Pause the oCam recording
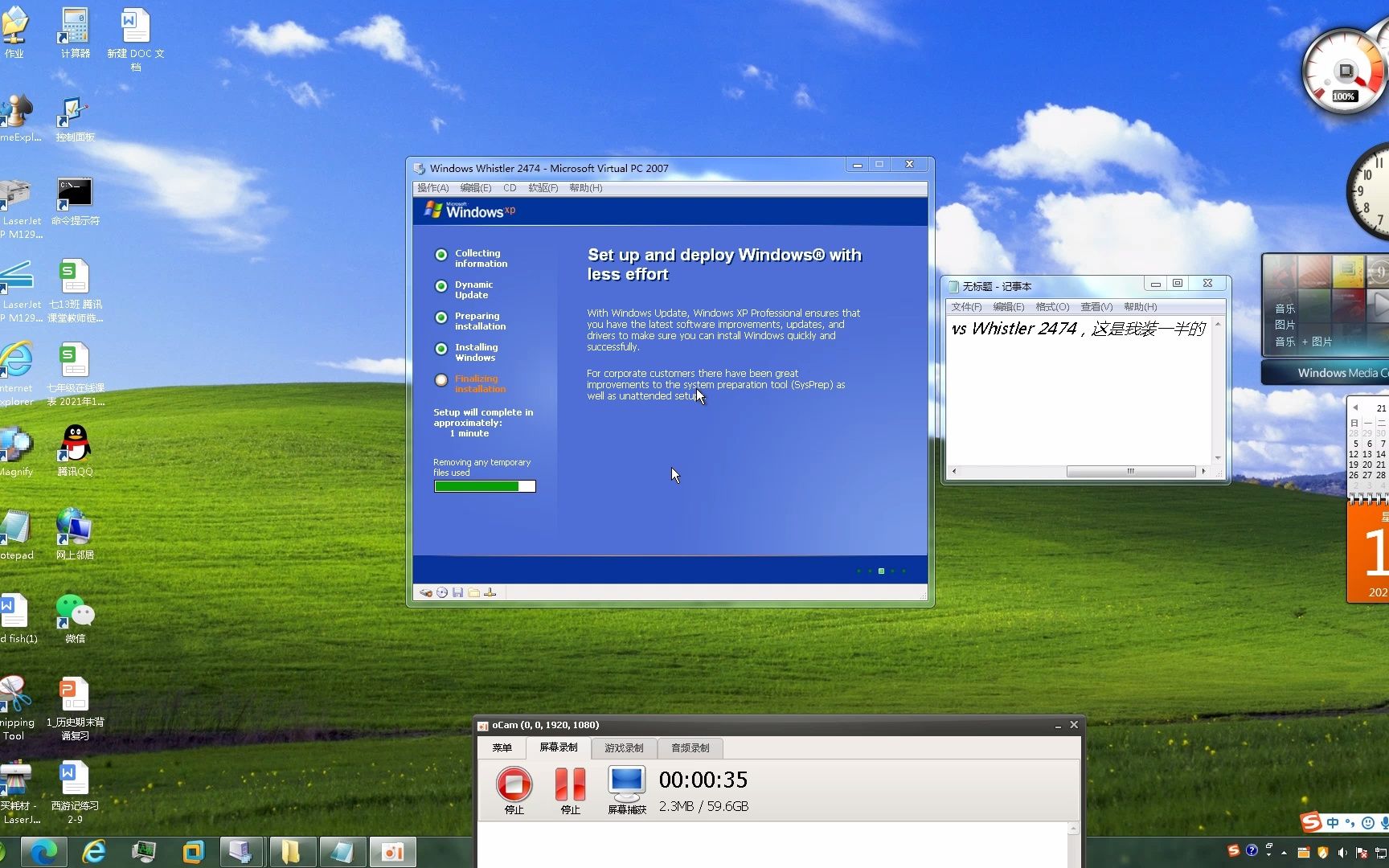This screenshot has height=868, width=1389. 571,784
